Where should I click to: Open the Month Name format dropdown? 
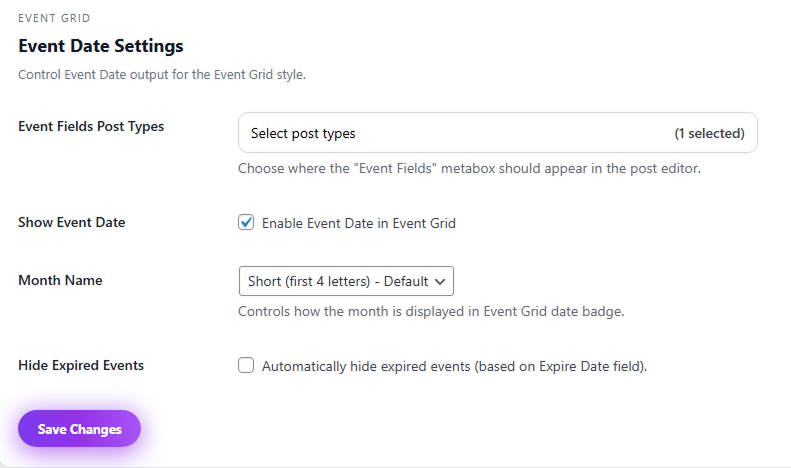point(346,281)
